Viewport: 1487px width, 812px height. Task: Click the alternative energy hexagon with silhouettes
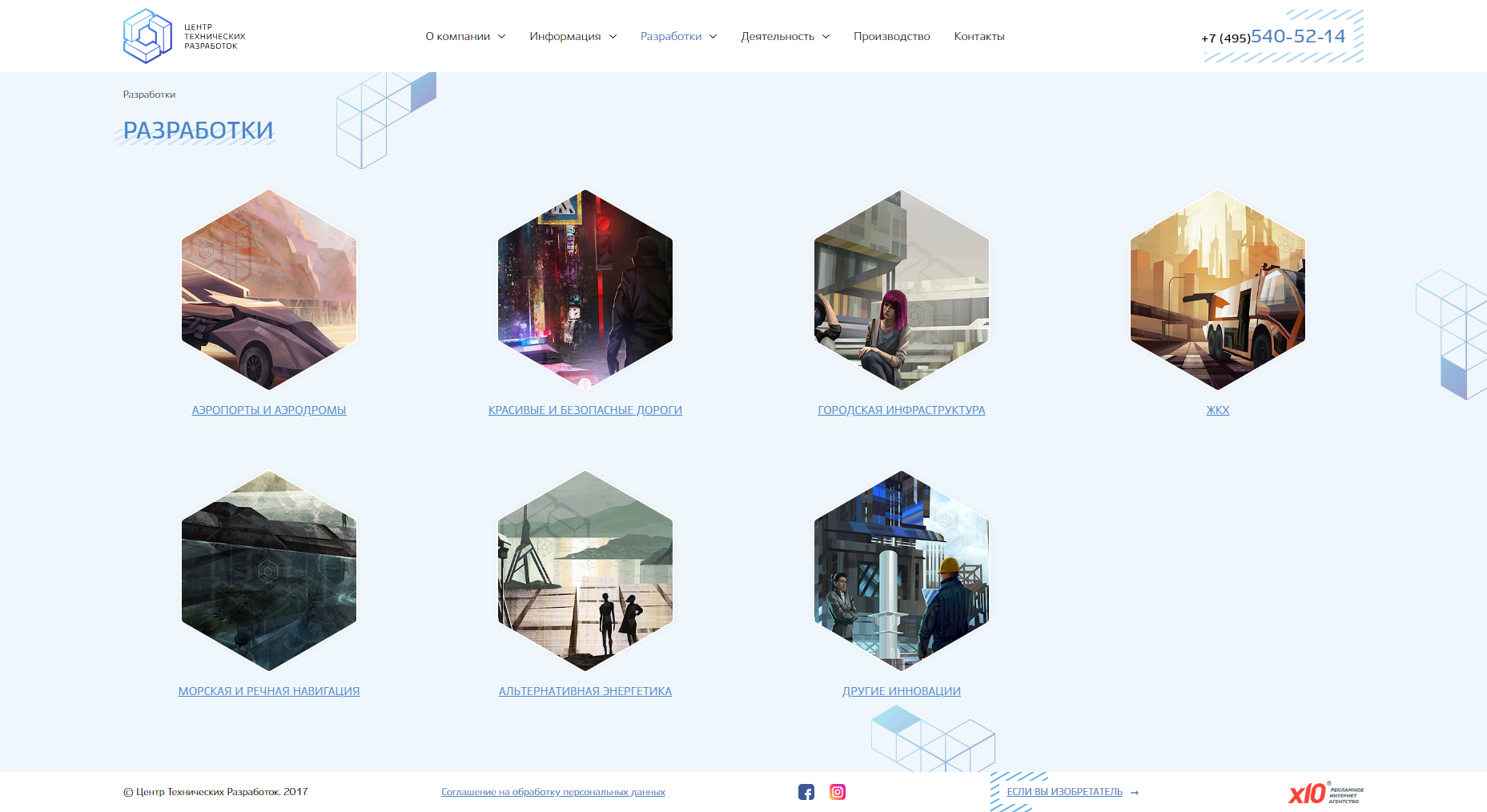[x=585, y=571]
